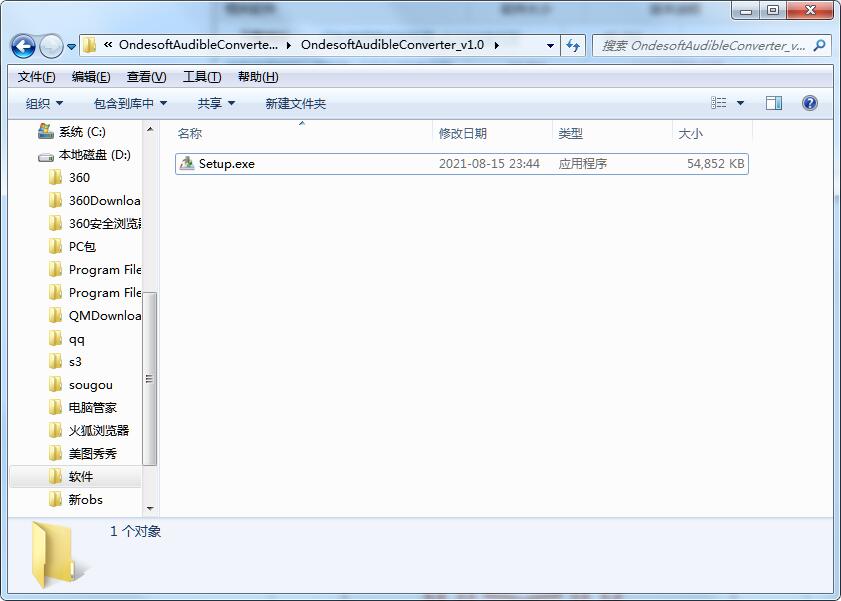The image size is (841, 601).
Task: Click the date 2021-08-15 23:44
Action: coord(489,164)
